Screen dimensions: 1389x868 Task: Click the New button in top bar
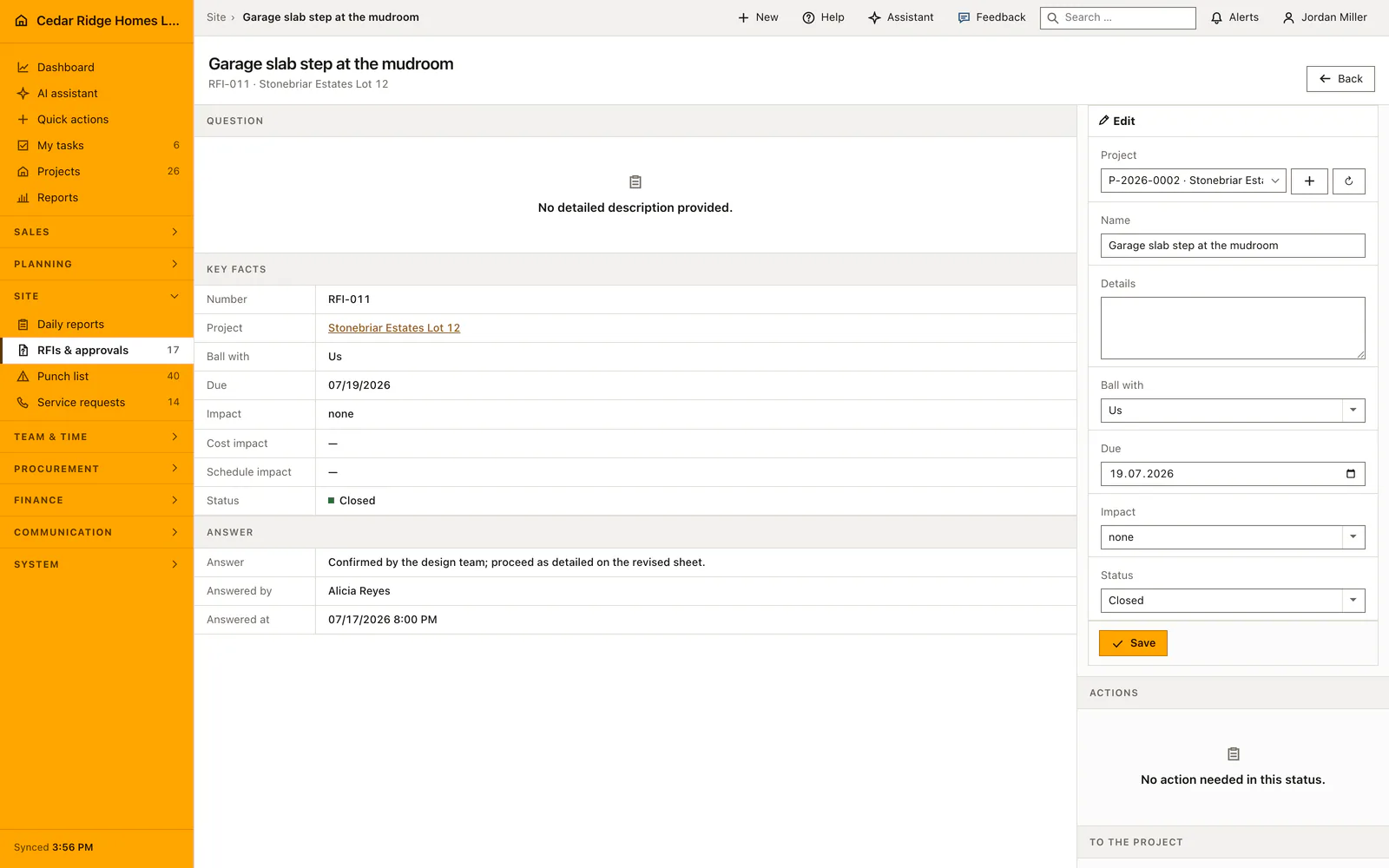point(758,17)
